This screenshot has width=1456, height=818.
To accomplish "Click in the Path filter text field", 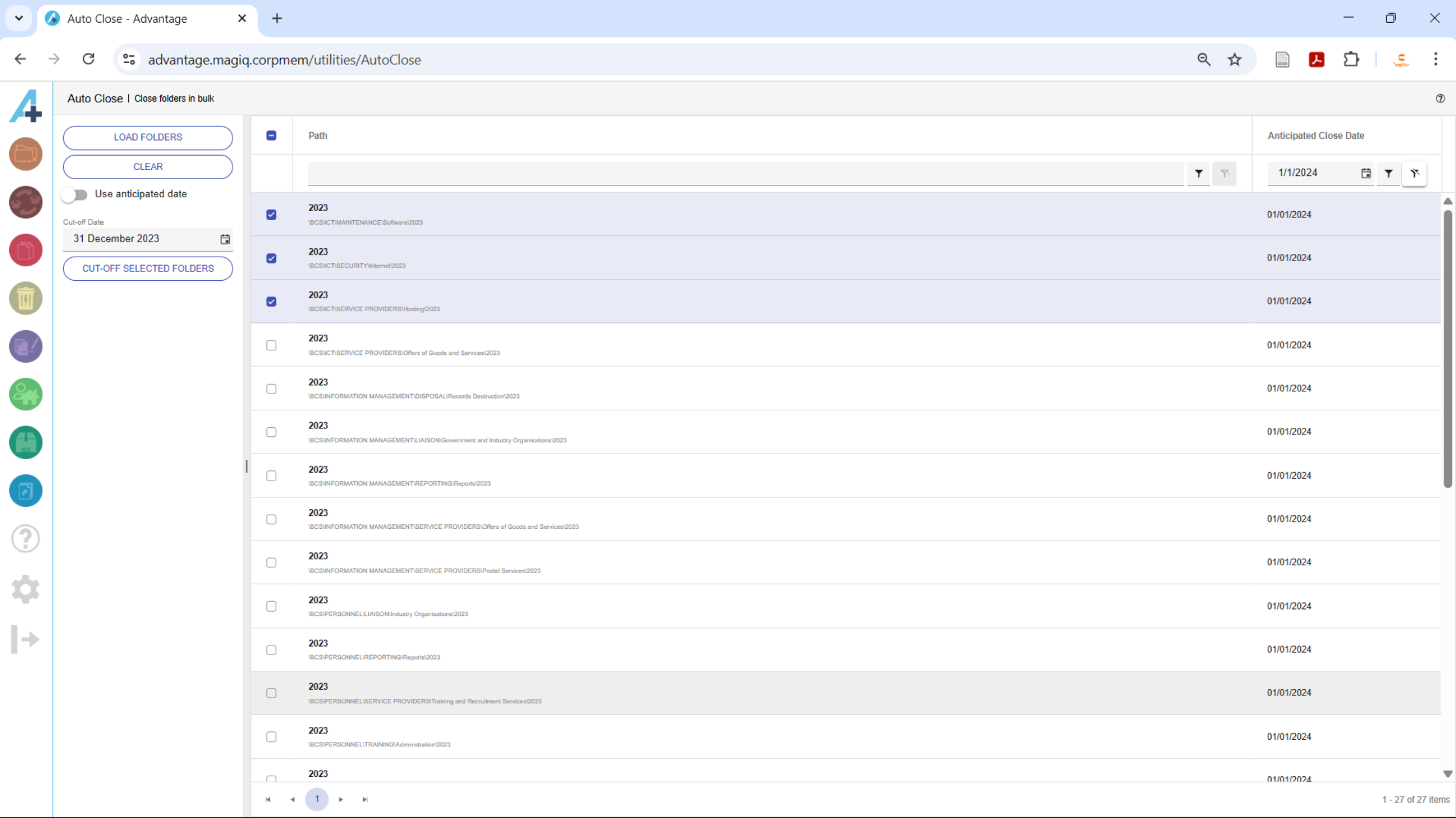I will [x=745, y=173].
